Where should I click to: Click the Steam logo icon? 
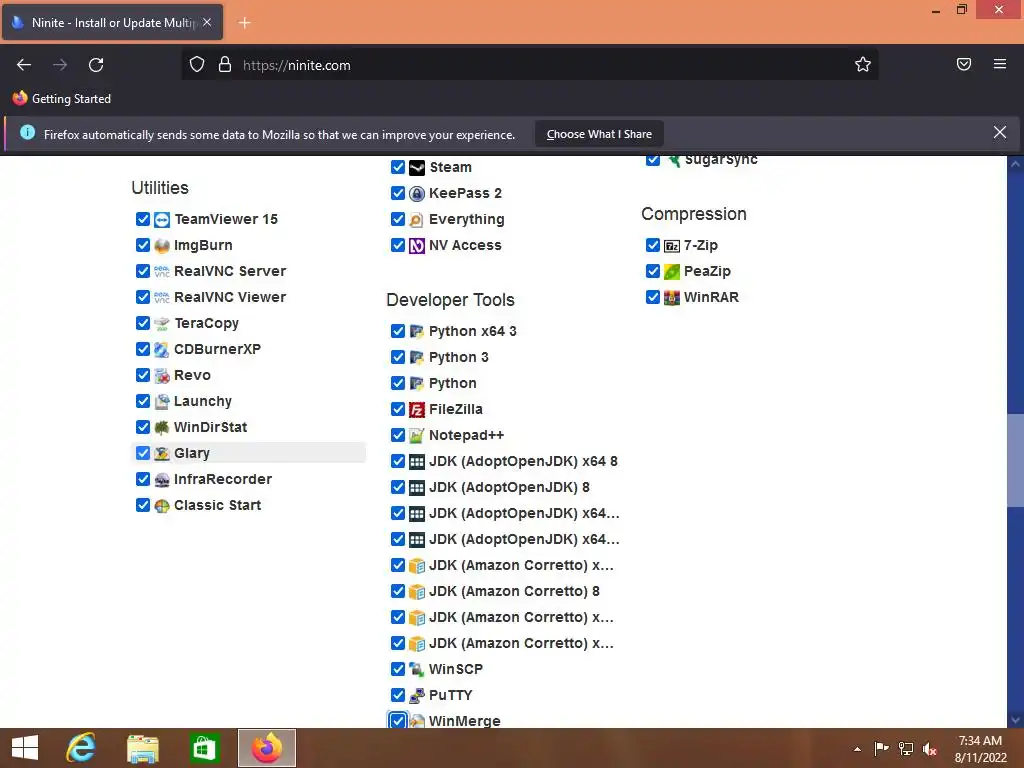(417, 168)
